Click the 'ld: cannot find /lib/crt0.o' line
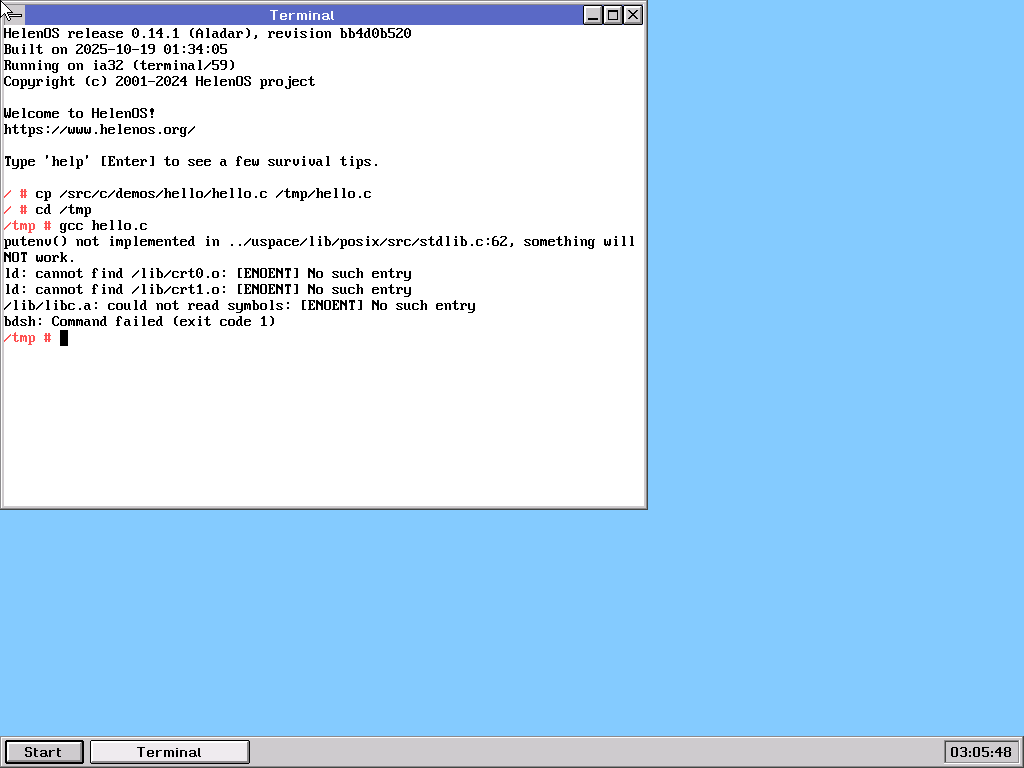This screenshot has height=768, width=1024. (207, 274)
